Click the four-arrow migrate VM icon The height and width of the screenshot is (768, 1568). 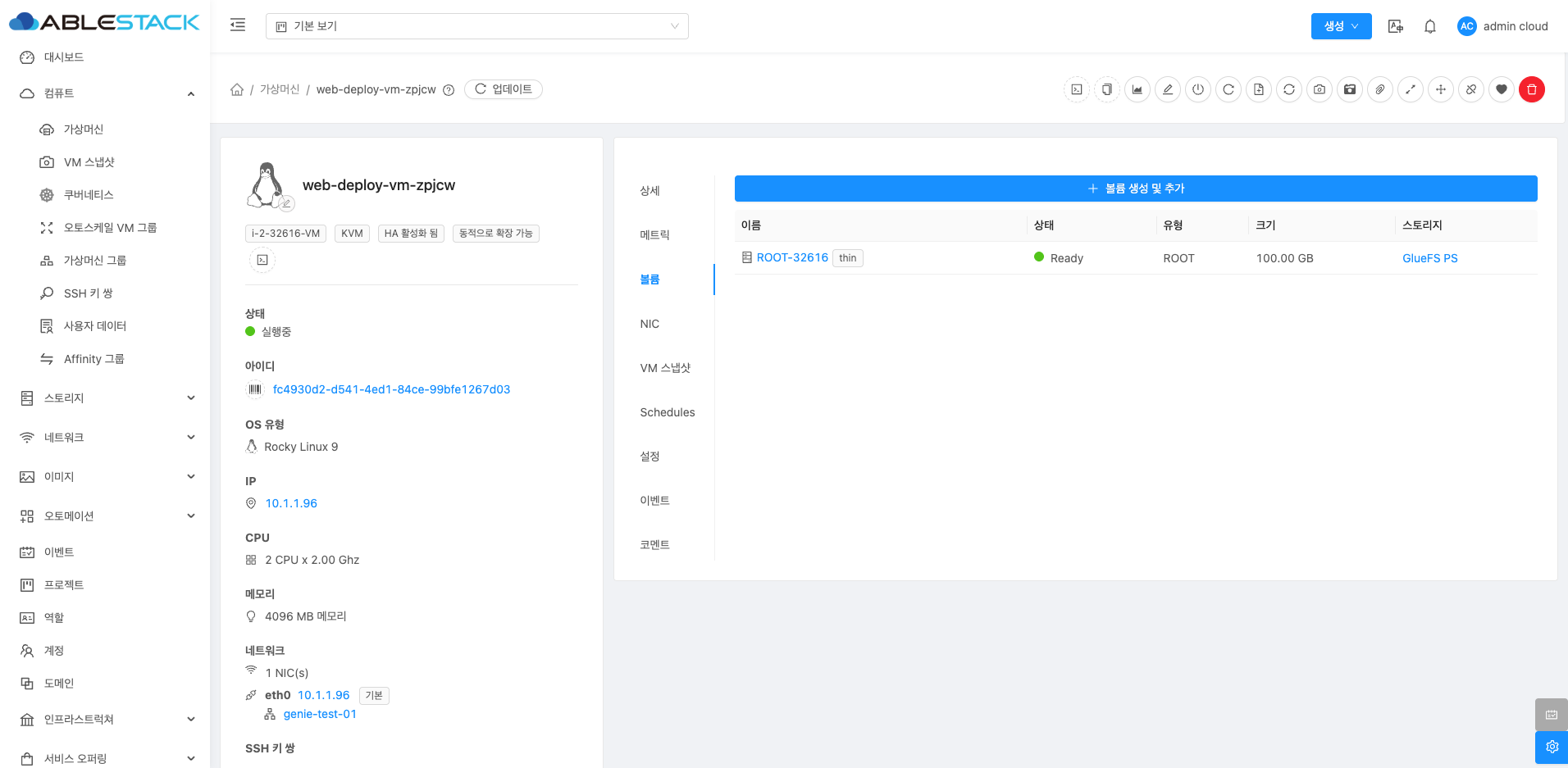(1441, 89)
